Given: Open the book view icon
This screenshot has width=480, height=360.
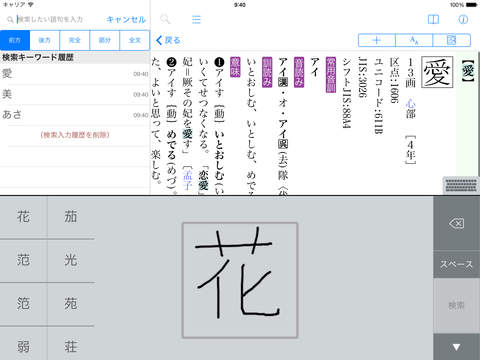Looking at the screenshot, I should pyautogui.click(x=433, y=19).
